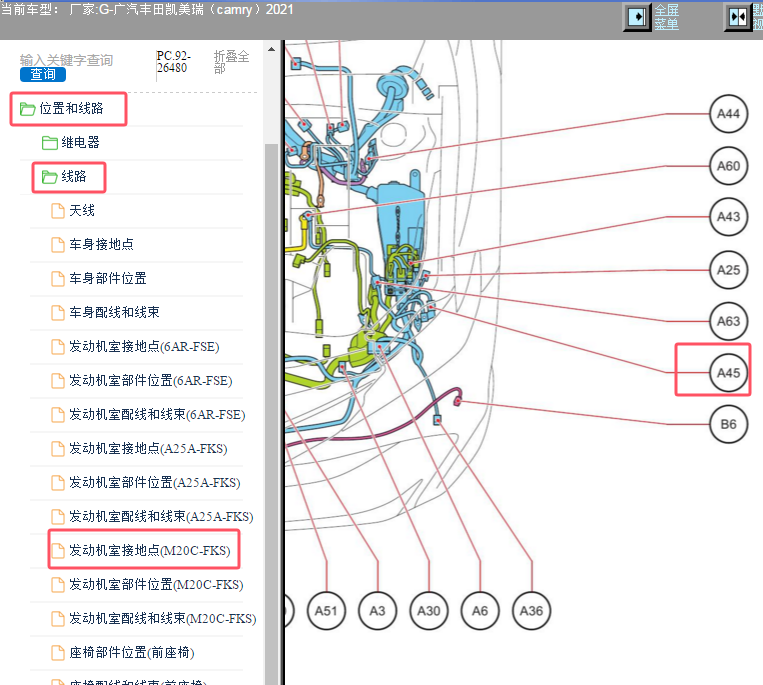Click the fullscreen menu arrow icon
Viewport: 763px width, 685px height.
(637, 18)
